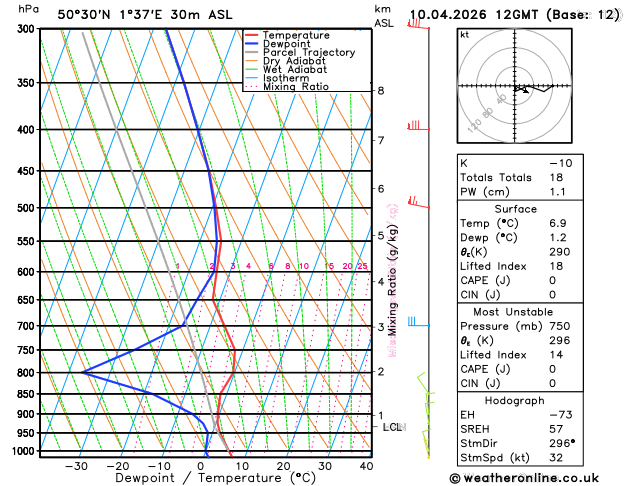Click the mixing ratio '10' label at 600 hPa
Viewport: 629px width, 486px height.
[x=304, y=266]
